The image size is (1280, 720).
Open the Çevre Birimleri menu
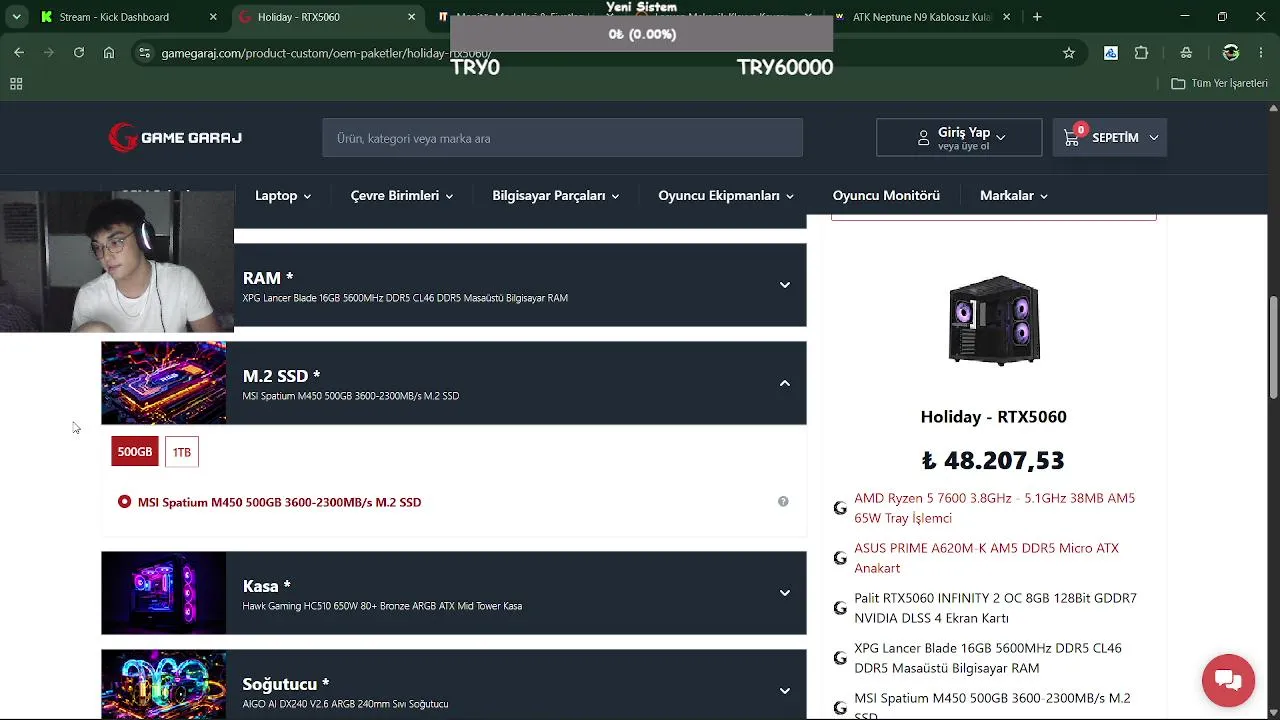[402, 196]
